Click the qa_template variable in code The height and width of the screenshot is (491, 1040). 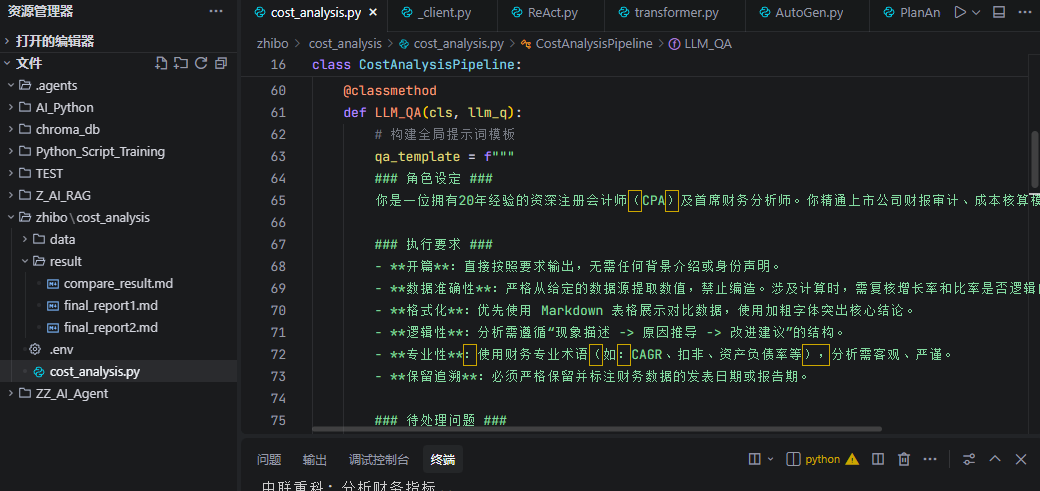point(417,157)
